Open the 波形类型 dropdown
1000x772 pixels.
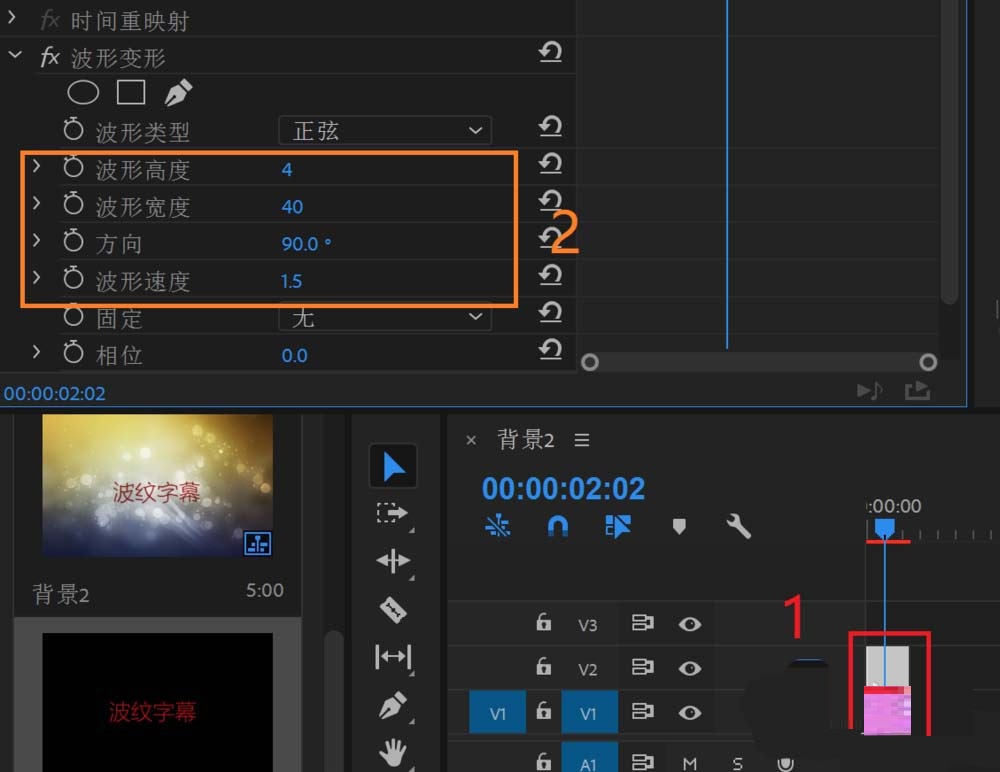click(385, 130)
